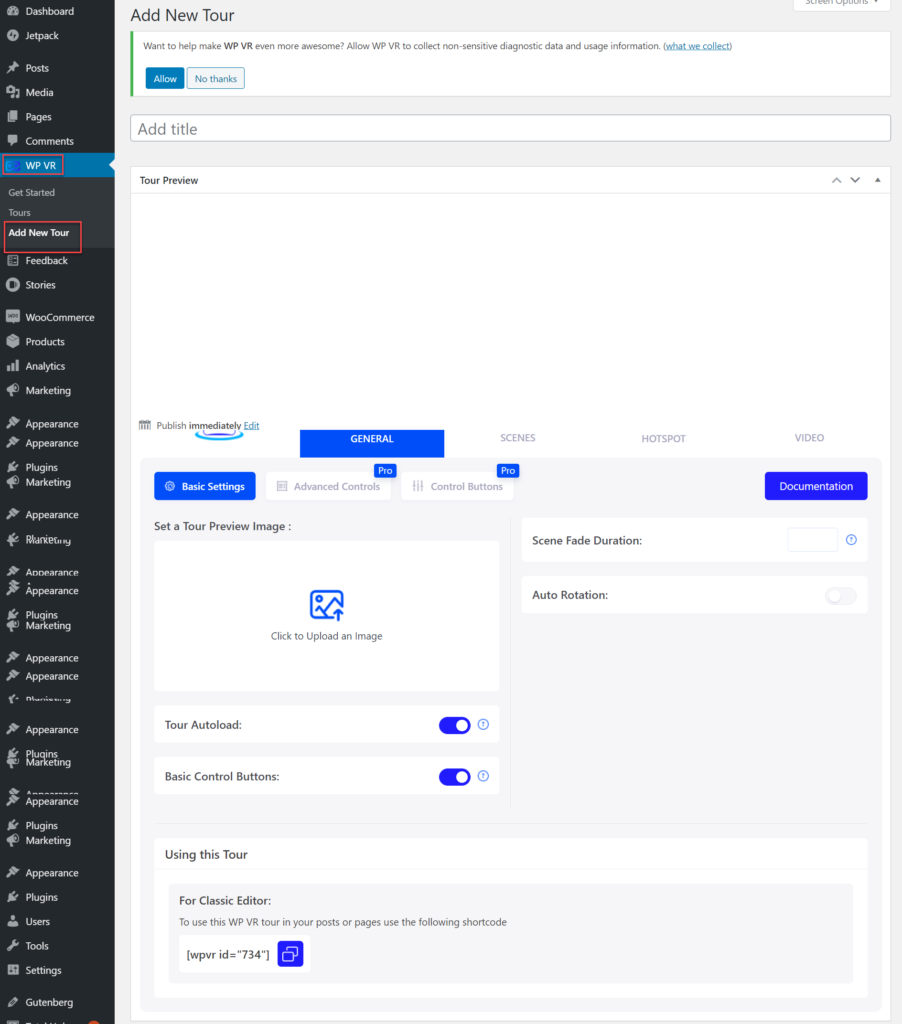
Task: Select the Control Buttons sub-tab
Action: coord(457,486)
